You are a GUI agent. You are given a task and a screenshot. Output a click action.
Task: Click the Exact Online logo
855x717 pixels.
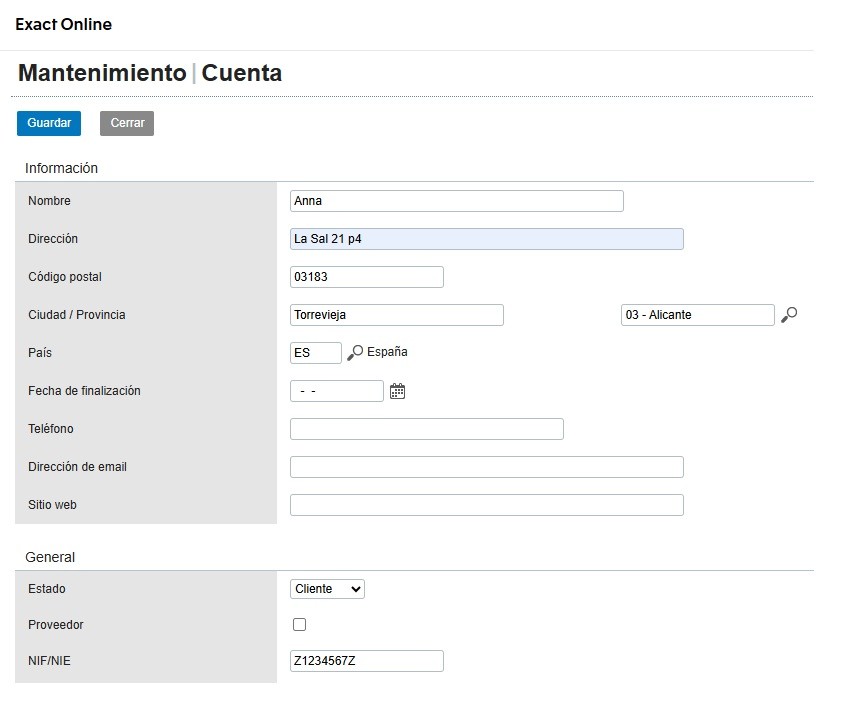[64, 24]
